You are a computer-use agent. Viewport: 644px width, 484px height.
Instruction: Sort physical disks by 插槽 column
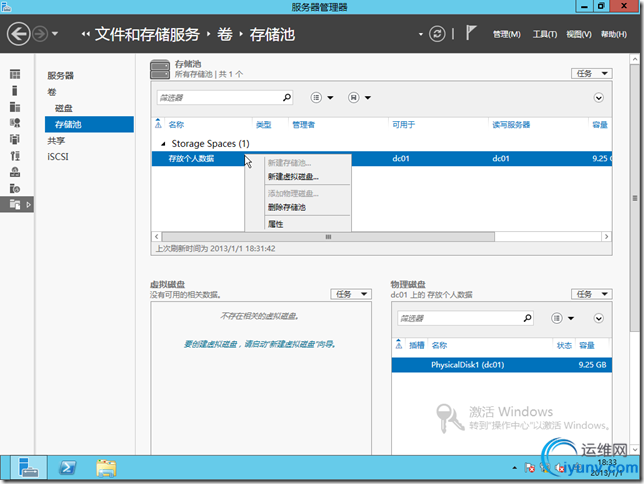tap(416, 345)
